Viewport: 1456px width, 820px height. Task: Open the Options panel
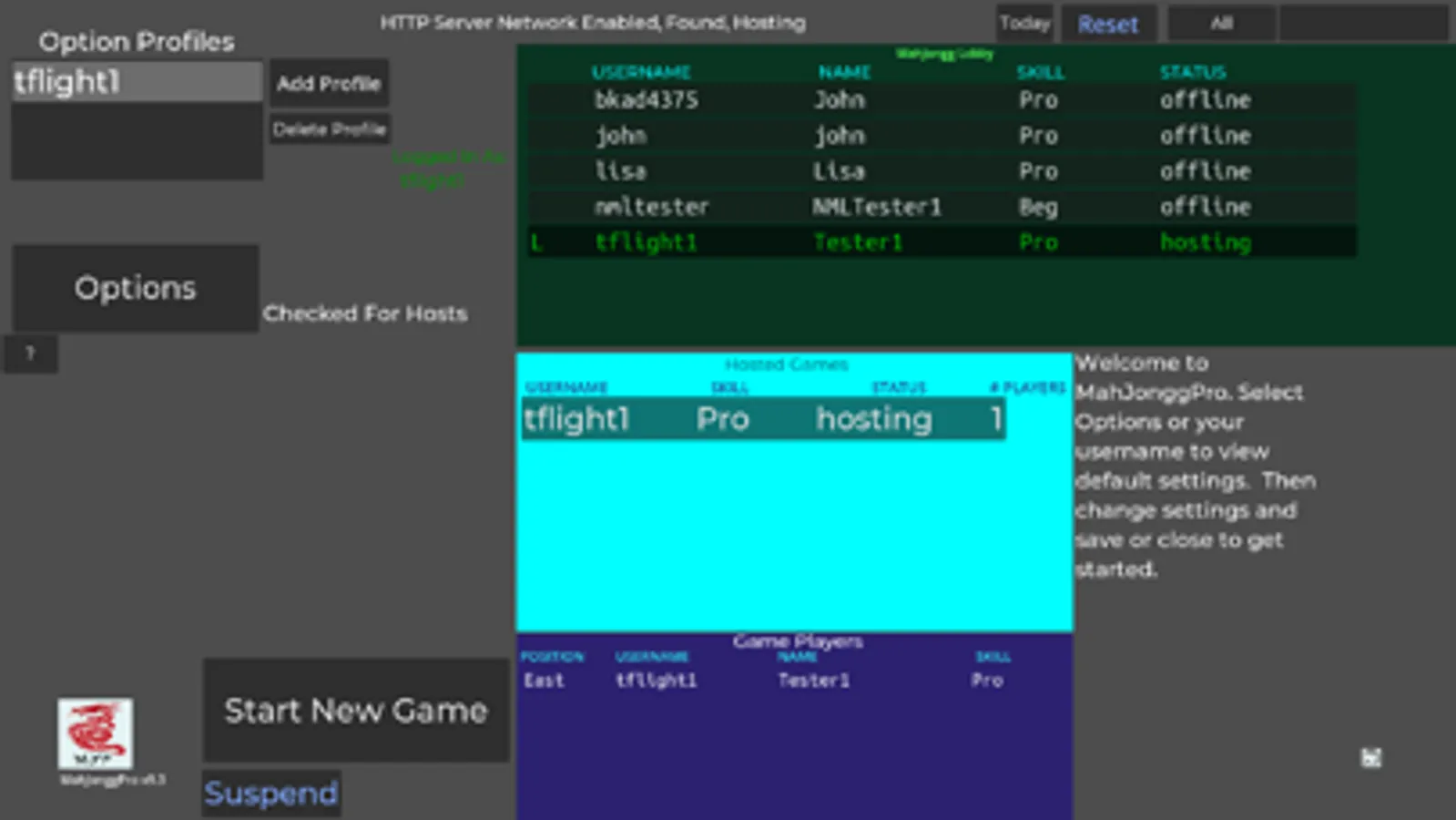[135, 288]
